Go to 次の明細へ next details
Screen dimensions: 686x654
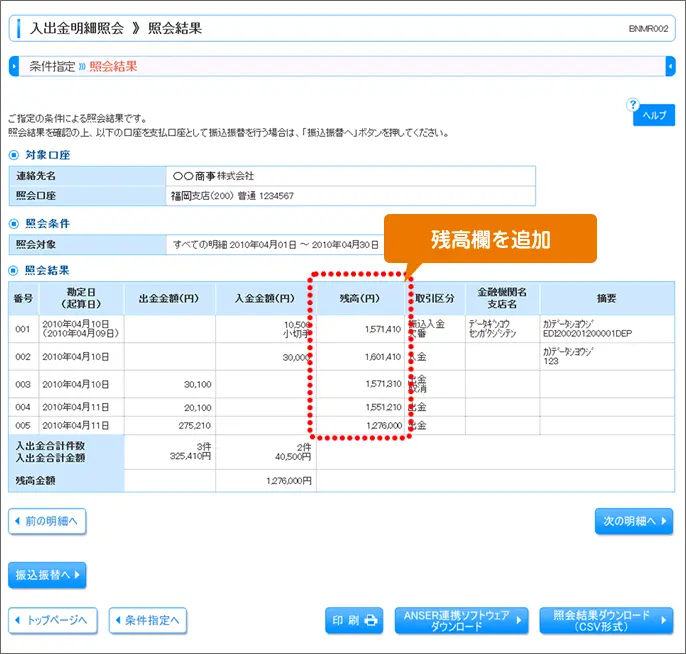click(x=634, y=521)
